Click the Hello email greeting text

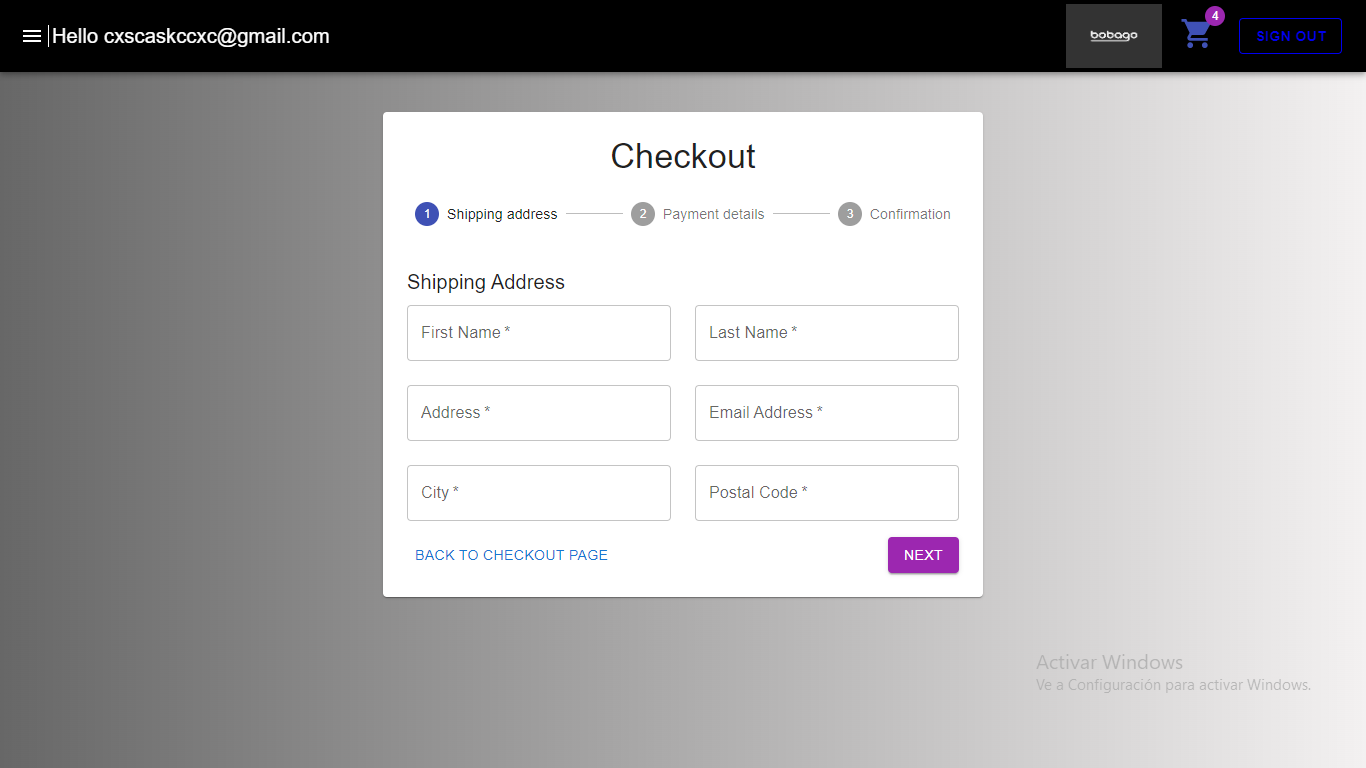tap(190, 35)
